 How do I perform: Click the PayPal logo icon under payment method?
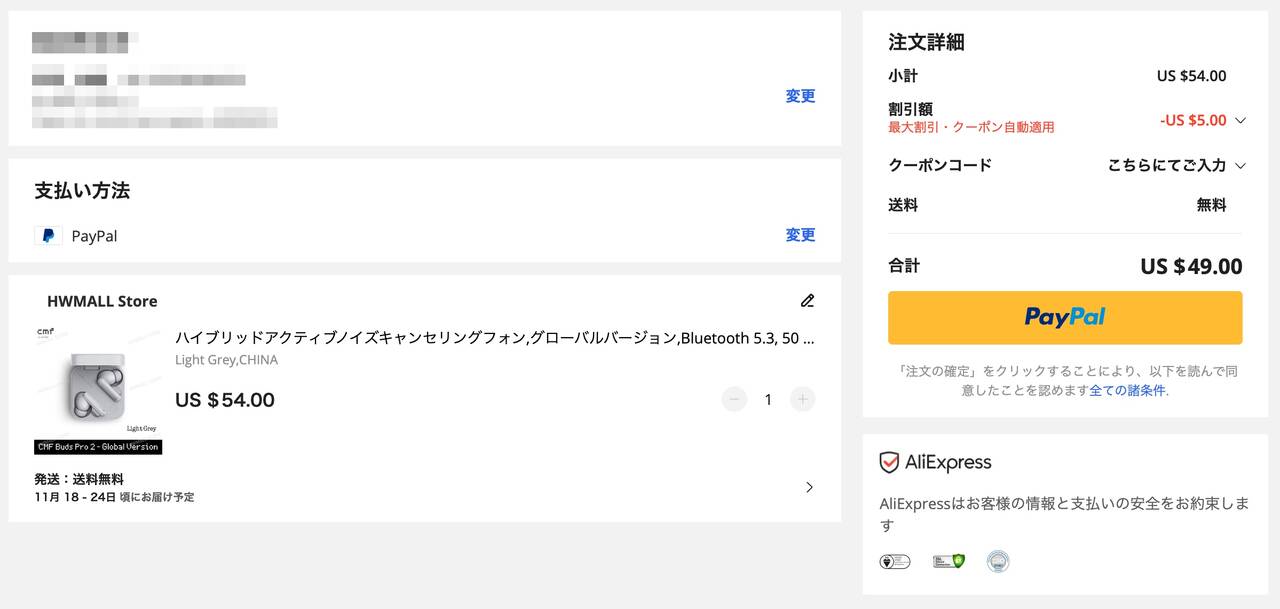coord(48,236)
